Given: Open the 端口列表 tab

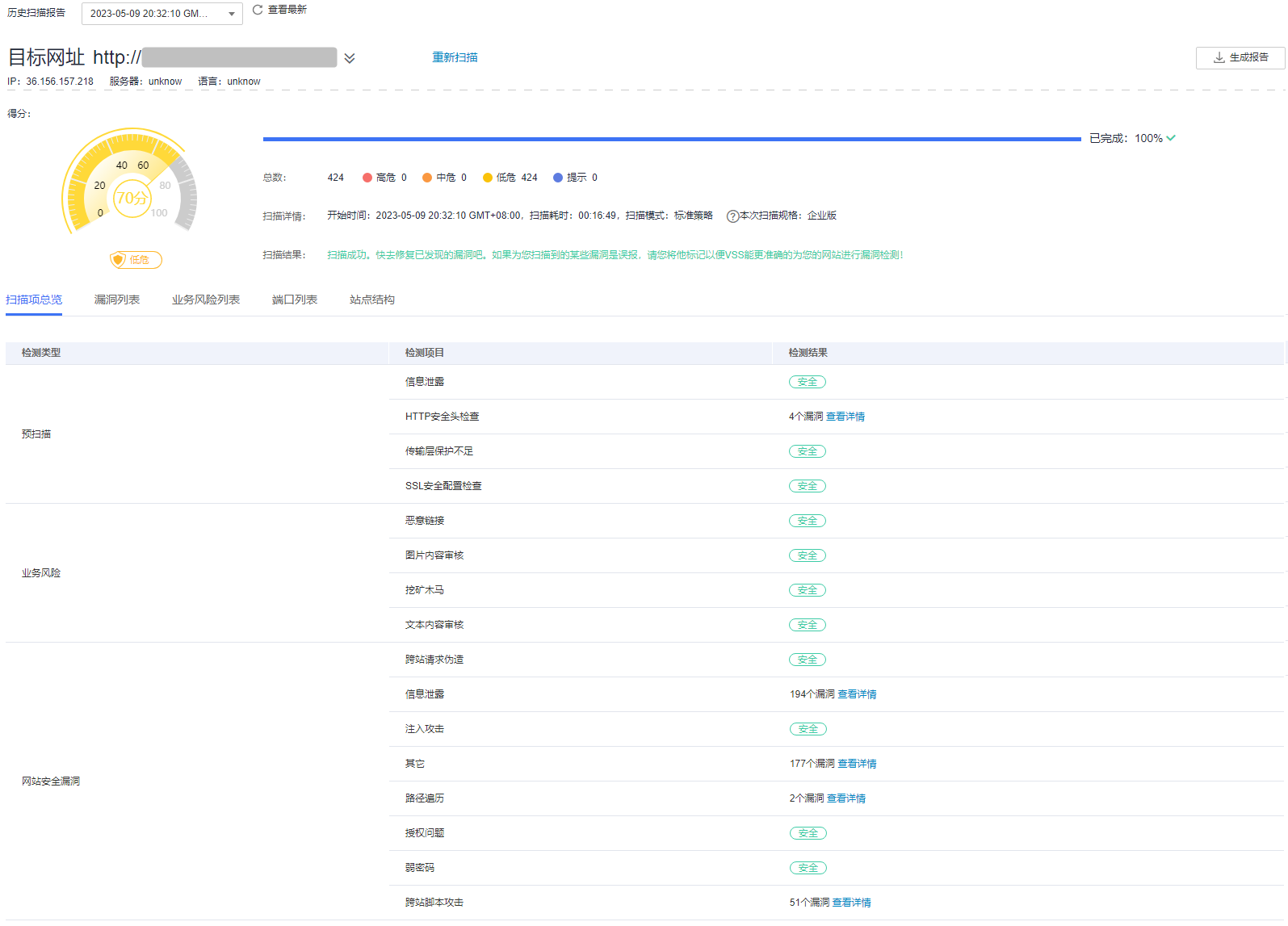Looking at the screenshot, I should click(295, 300).
